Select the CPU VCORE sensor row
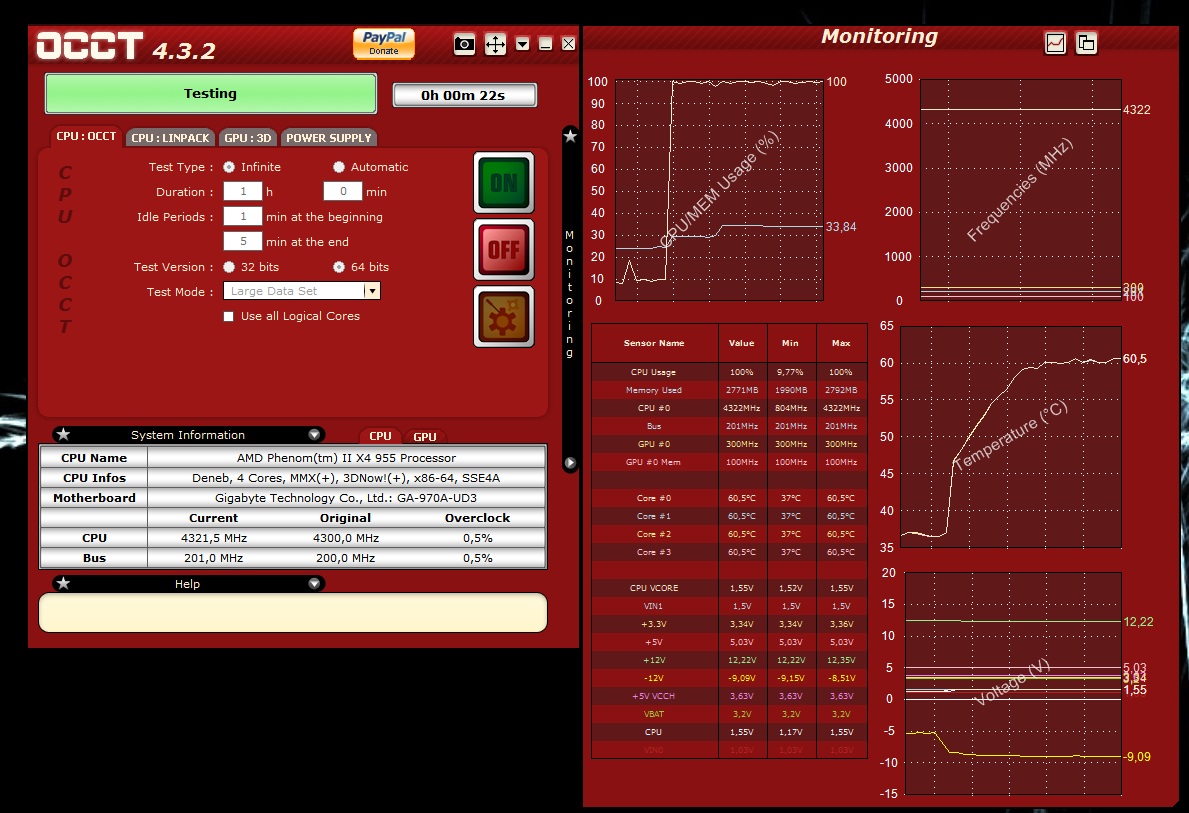This screenshot has width=1189, height=813. pyautogui.click(x=729, y=588)
